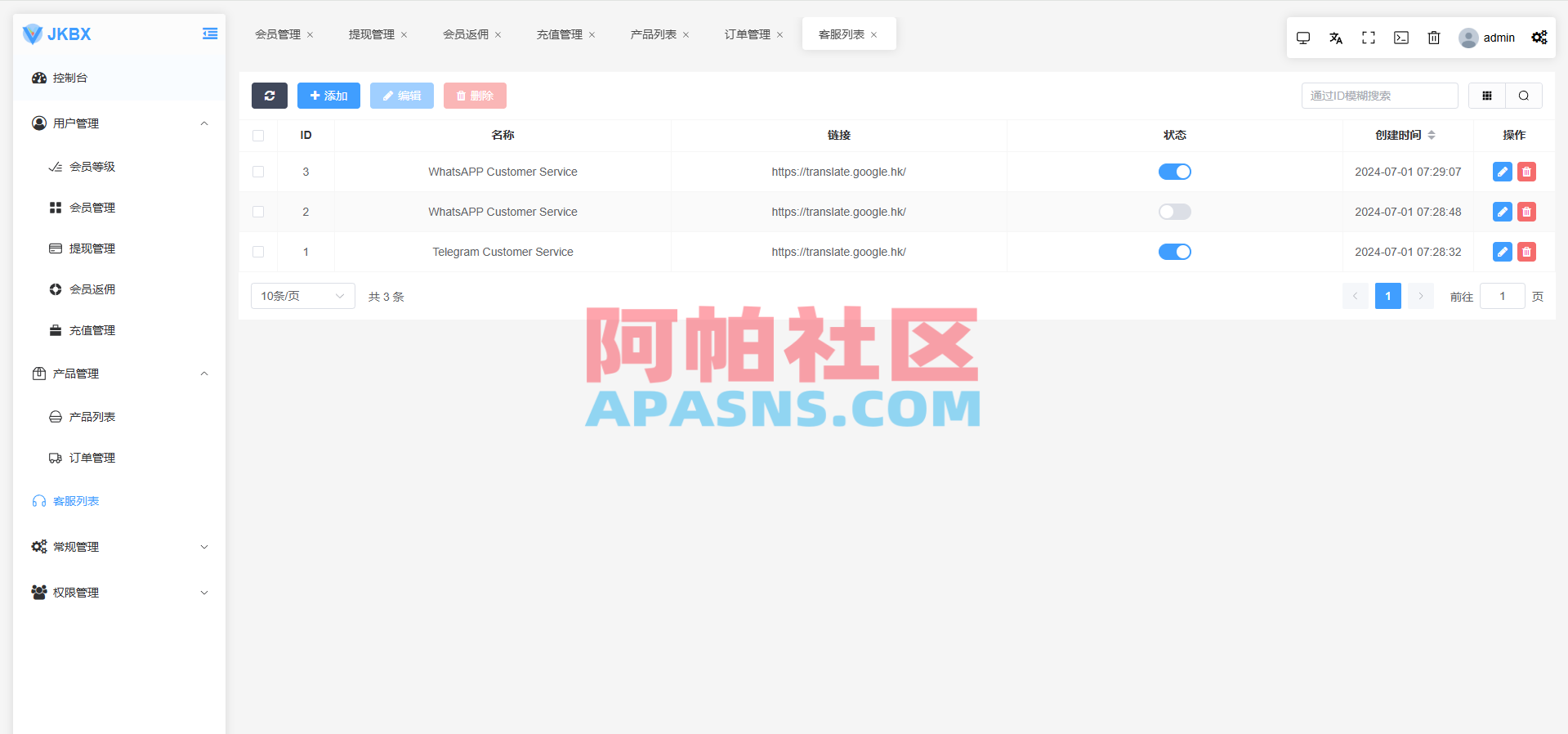The width and height of the screenshot is (1568, 734).
Task: Click the 名称 column header
Action: 503,135
